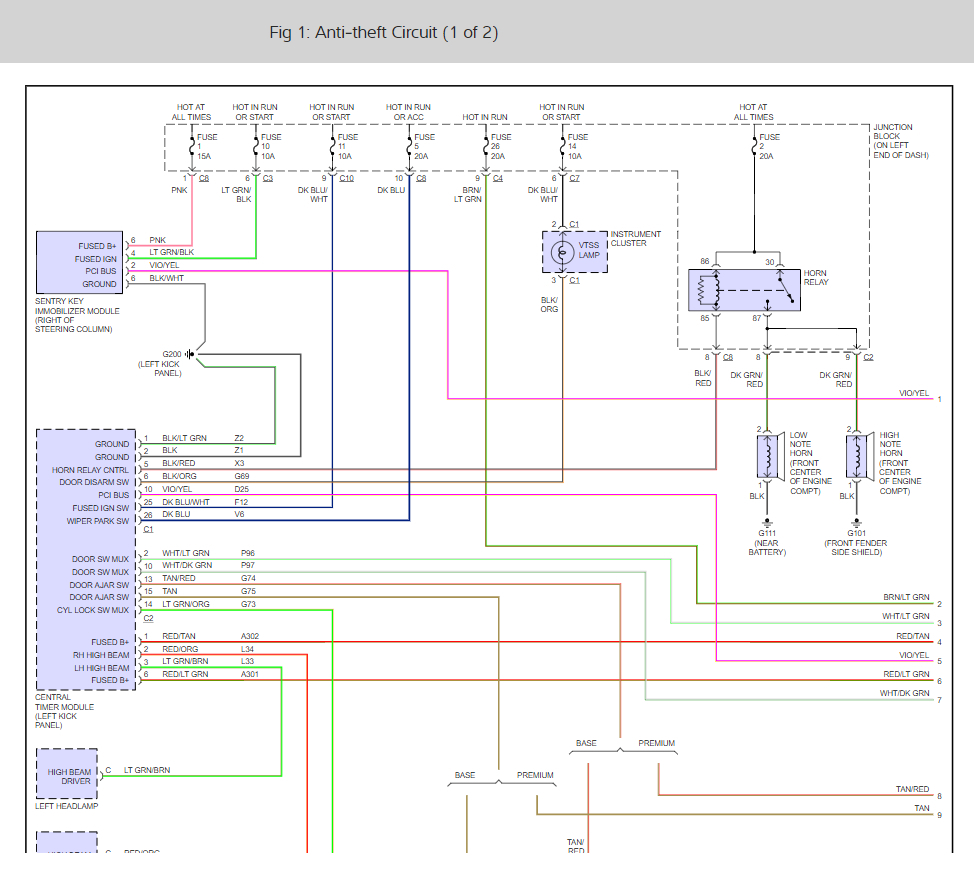Image resolution: width=974 pixels, height=873 pixels.
Task: Click the Central Timer Module box
Action: [x=86, y=559]
